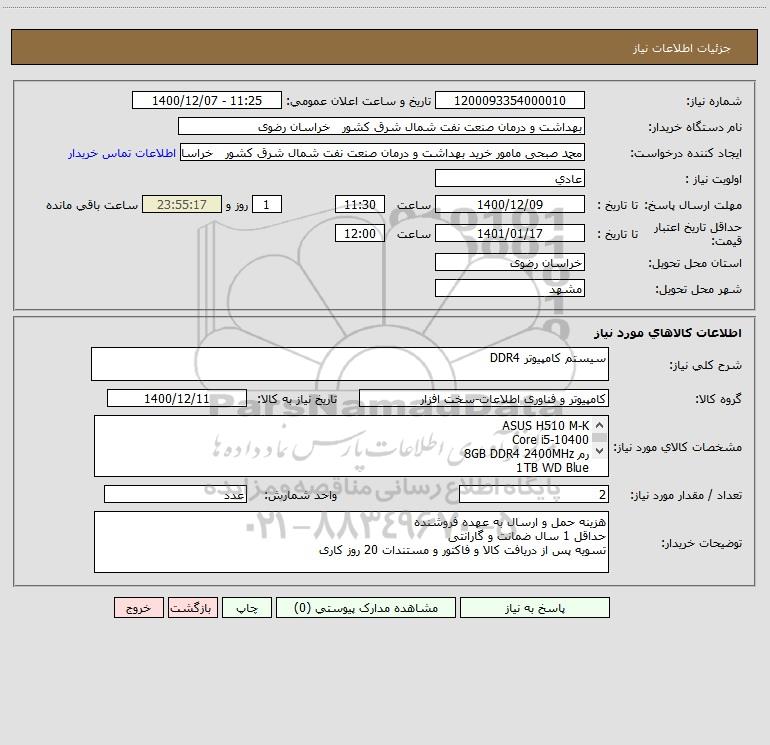Viewport: 770px width, 745px height.
Task: Click the بازگشت back button
Action: [x=192, y=607]
